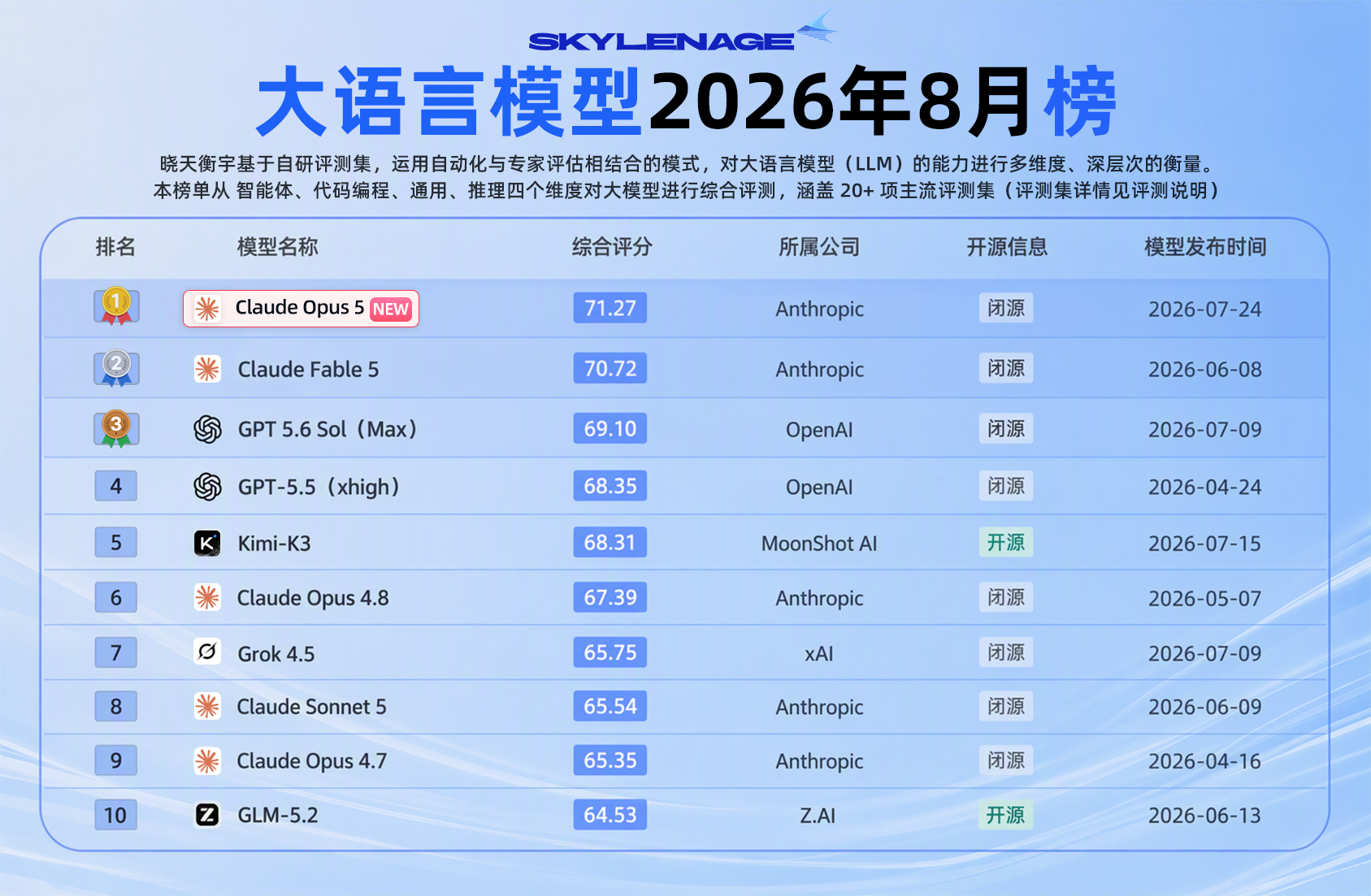Select the GPT 5.6 Sol (Max) model name
The image size is (1371, 896).
pyautogui.click(x=328, y=429)
